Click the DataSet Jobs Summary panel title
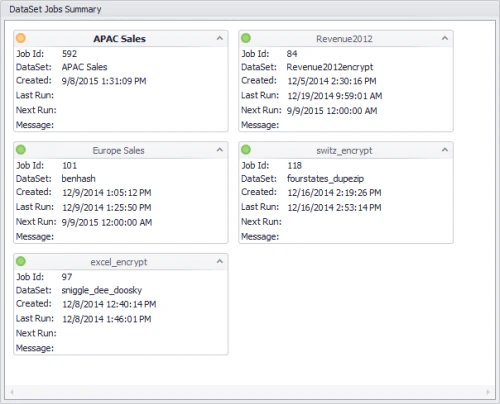Screen dimensions: 500x404 tap(55, 9)
